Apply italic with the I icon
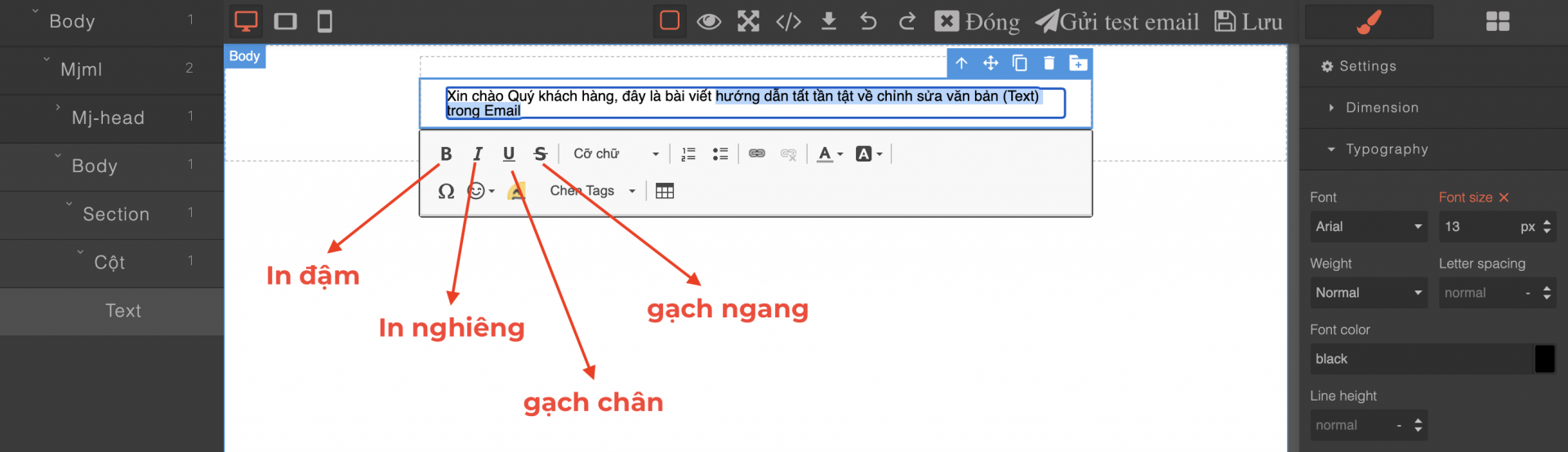 478,154
